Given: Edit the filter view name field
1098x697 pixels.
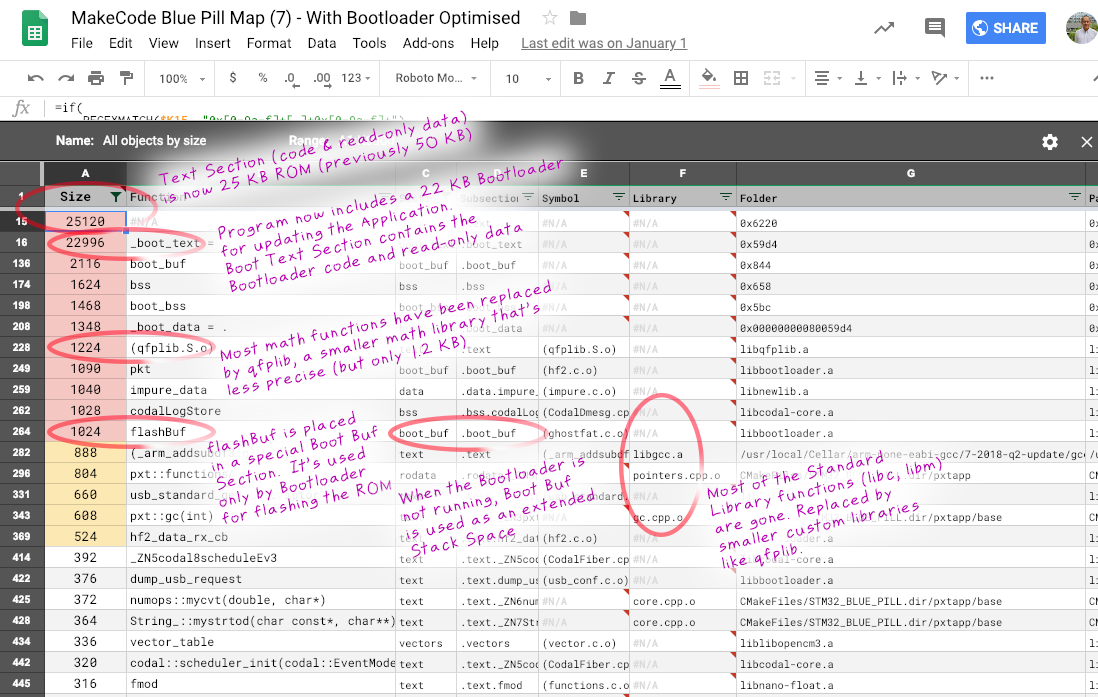Looking at the screenshot, I should tap(155, 141).
